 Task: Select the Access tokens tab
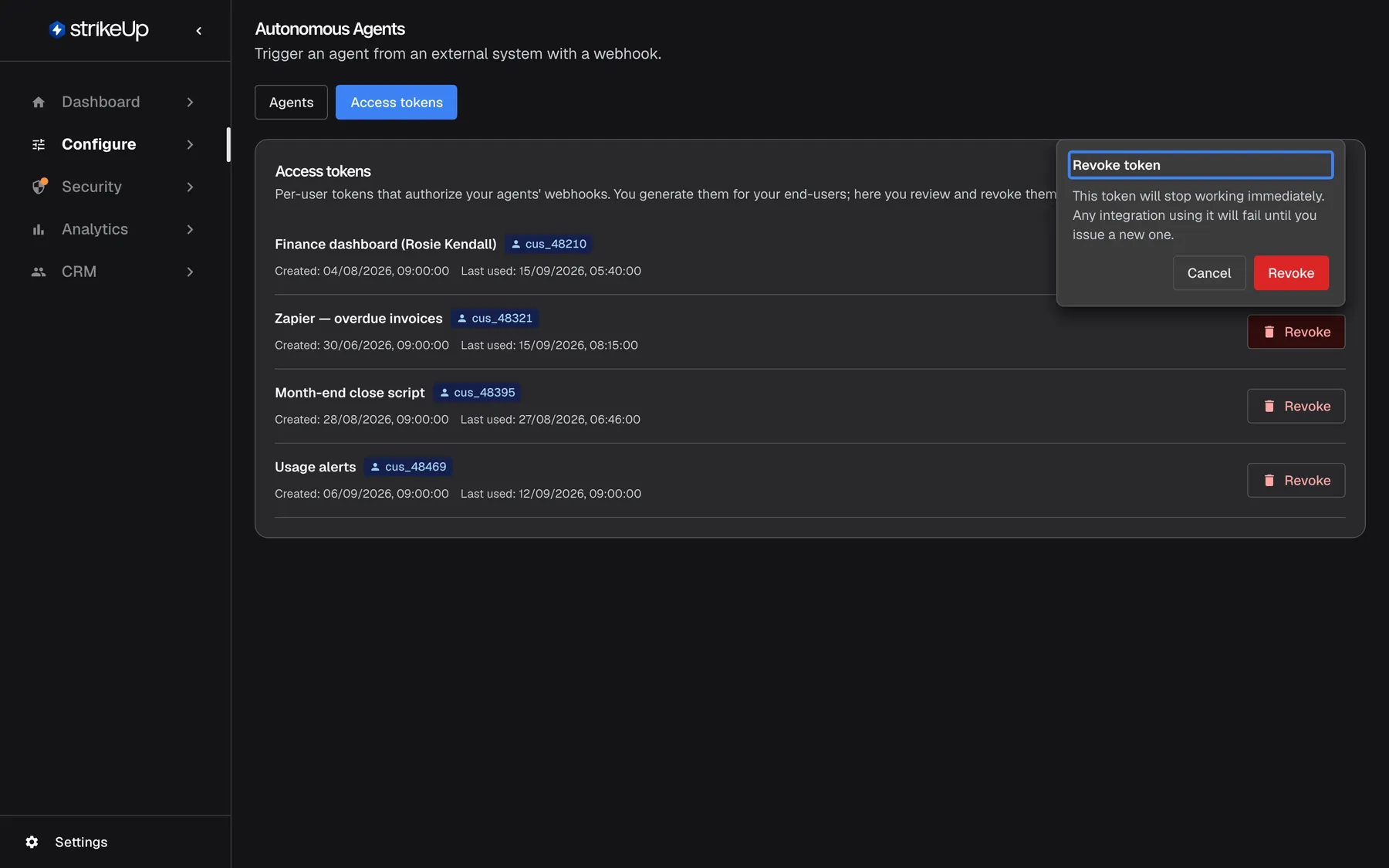click(397, 103)
